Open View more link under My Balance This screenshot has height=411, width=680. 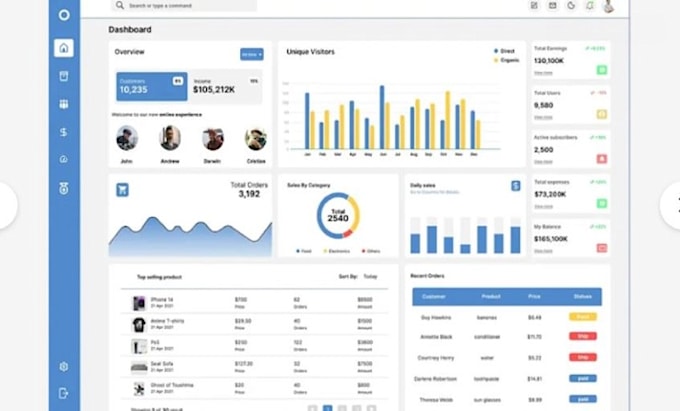pos(543,251)
